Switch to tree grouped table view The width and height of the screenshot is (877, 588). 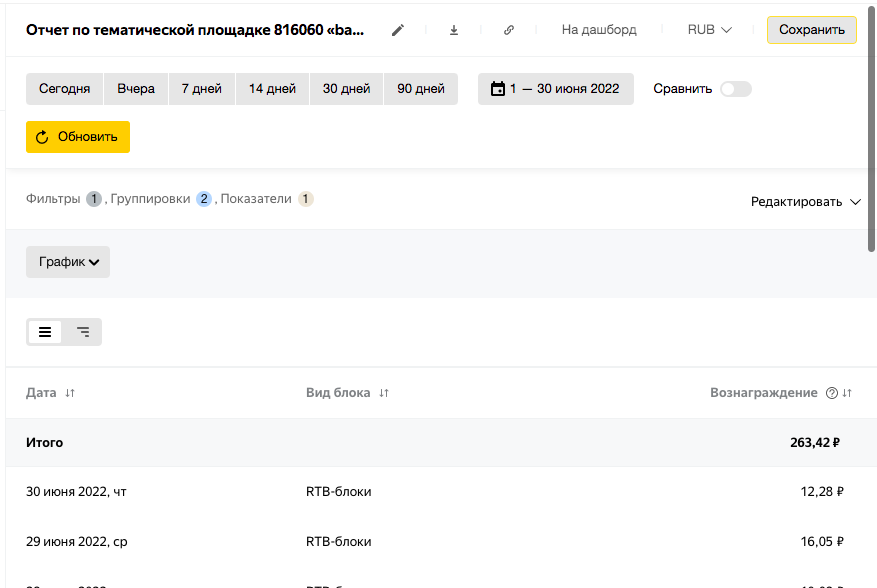[83, 332]
